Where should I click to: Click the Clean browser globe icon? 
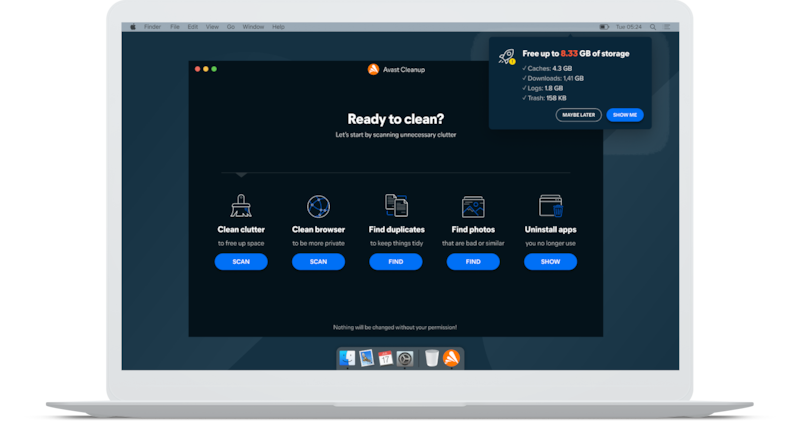point(318,206)
